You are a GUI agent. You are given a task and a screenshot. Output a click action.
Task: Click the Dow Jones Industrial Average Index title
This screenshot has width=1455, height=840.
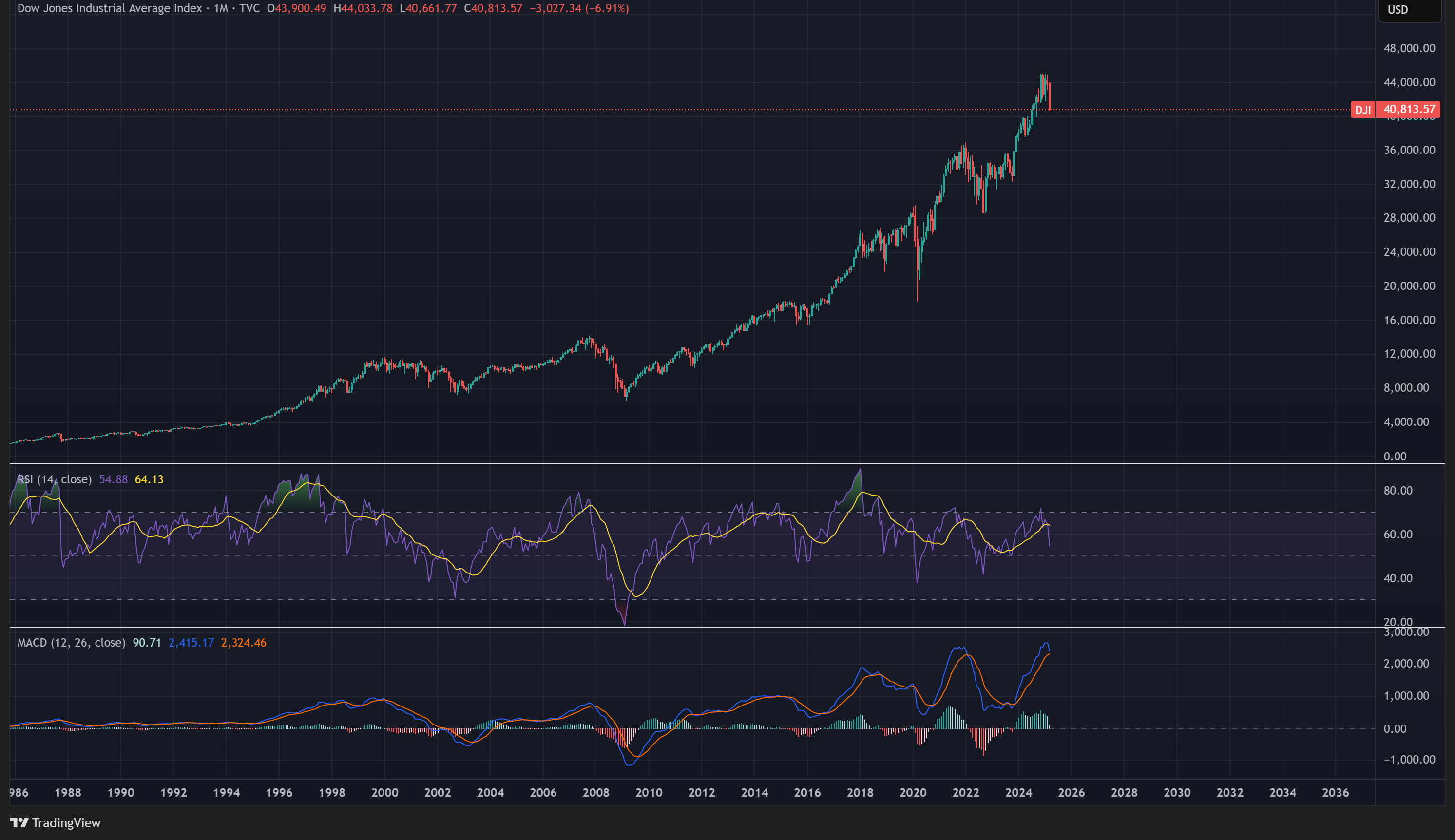click(110, 8)
